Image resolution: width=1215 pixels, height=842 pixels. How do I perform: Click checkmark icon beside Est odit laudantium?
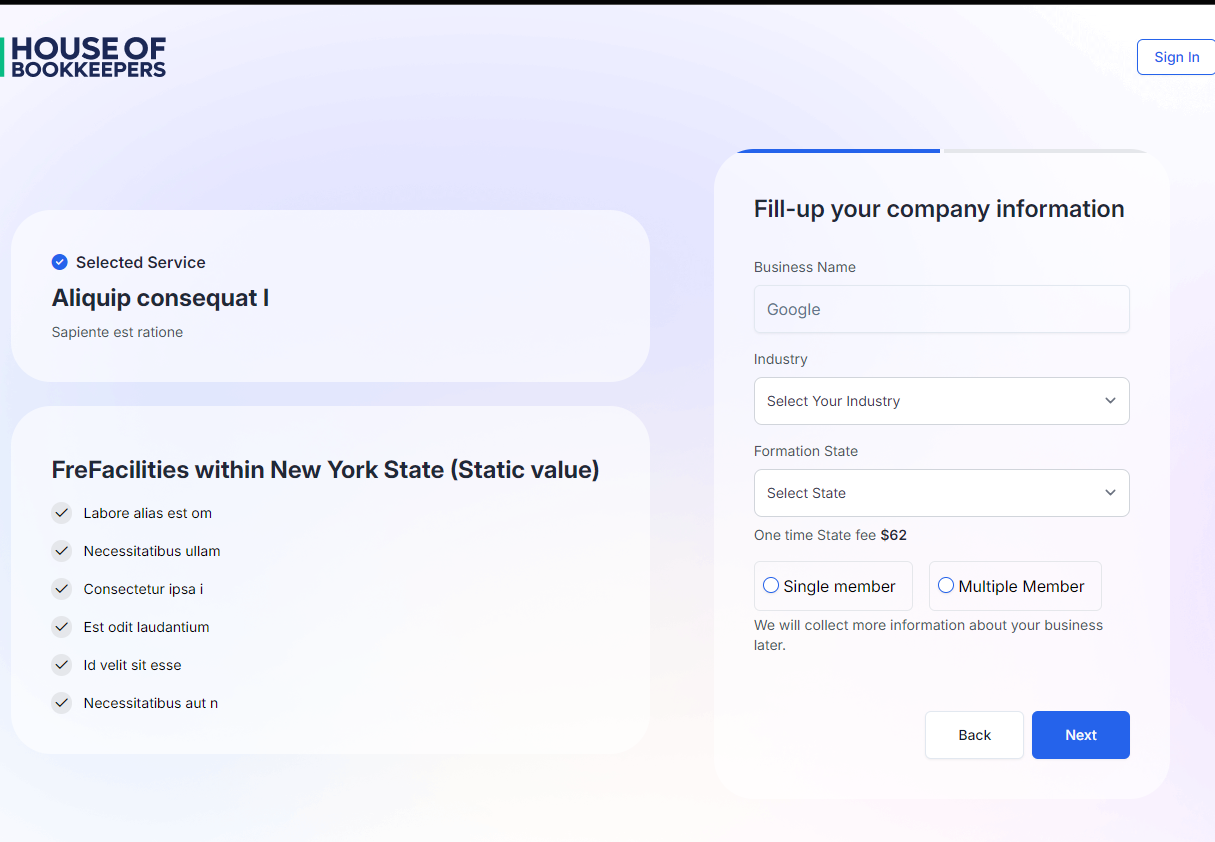pos(62,627)
